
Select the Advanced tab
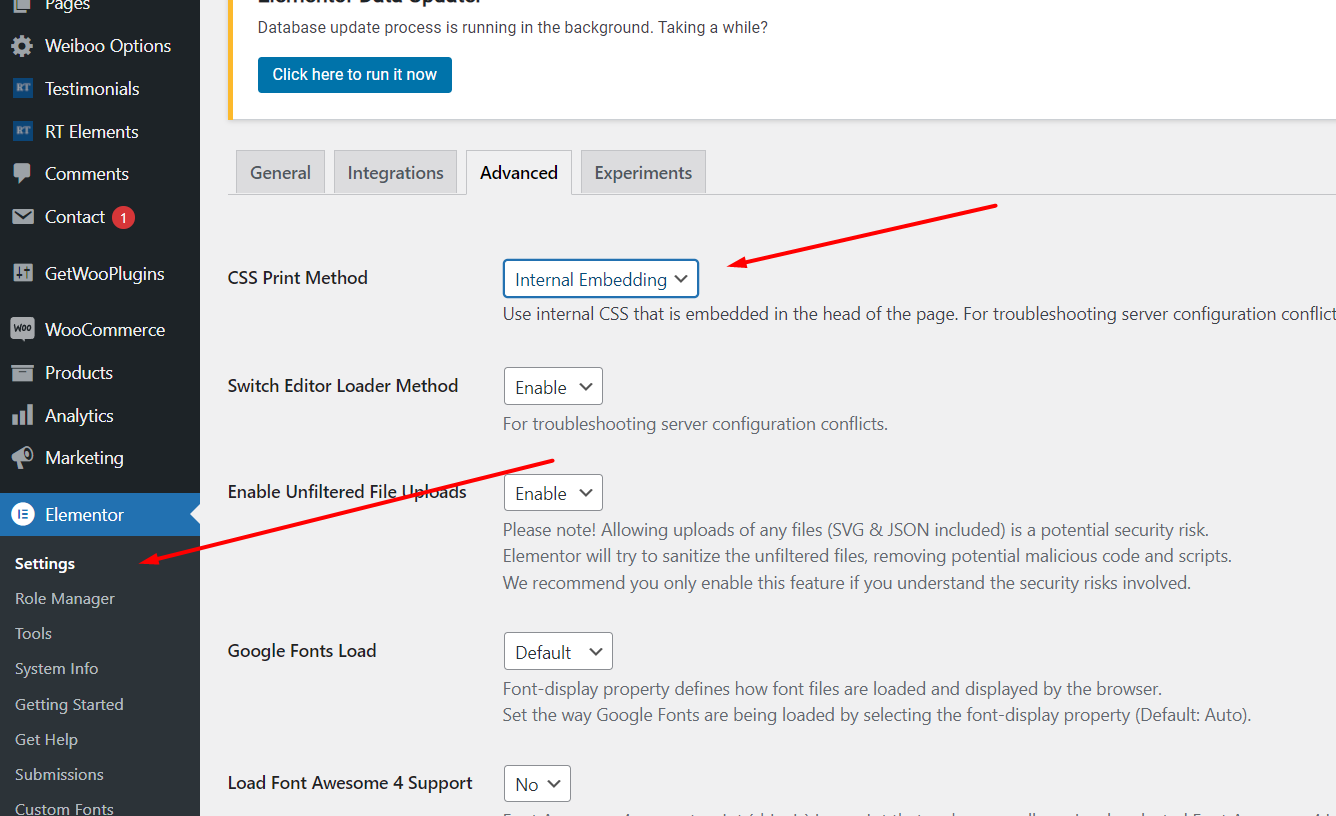tap(519, 172)
